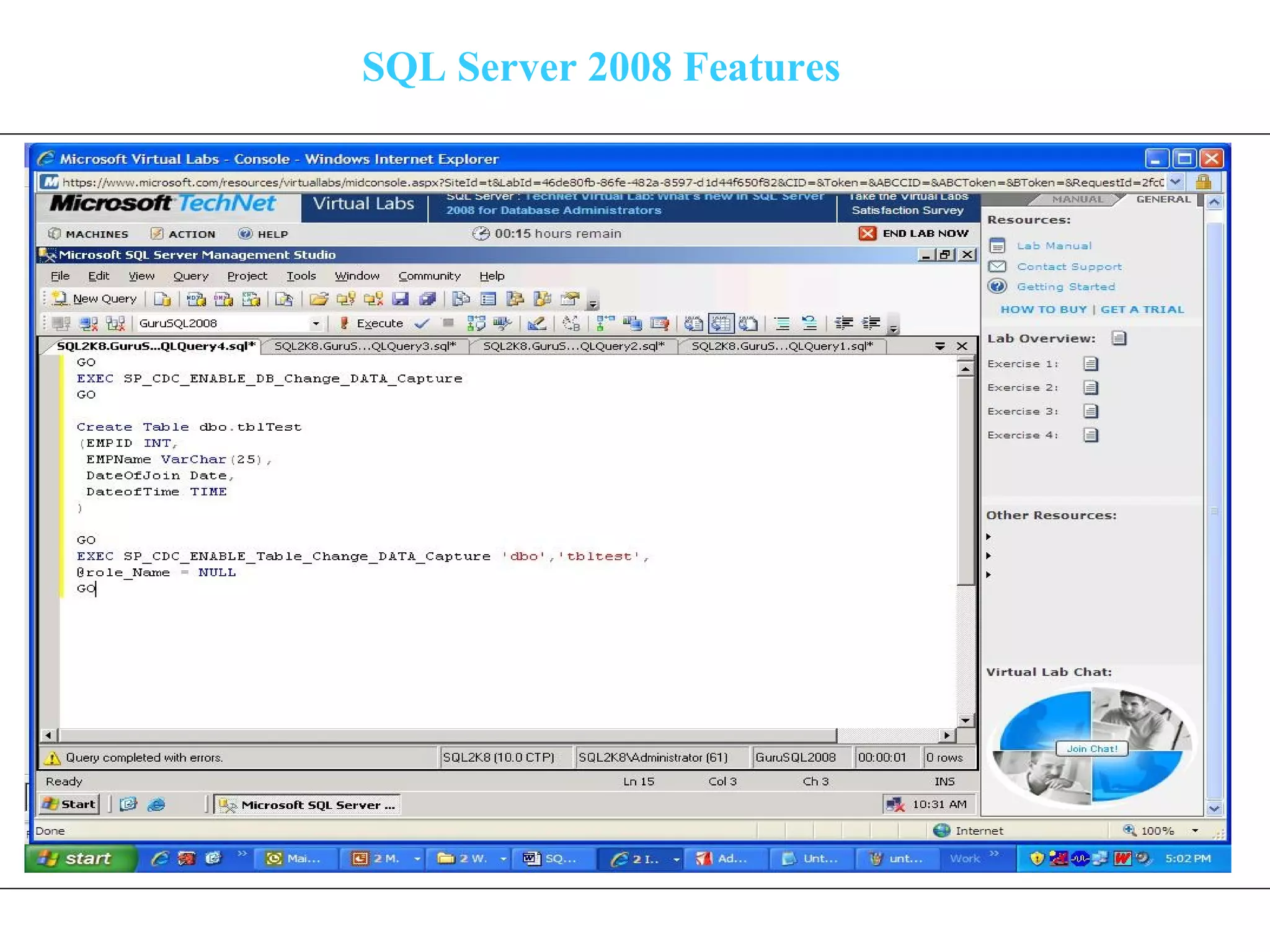Toggle Results to Grid output mode
1270x952 pixels.
pos(721,323)
